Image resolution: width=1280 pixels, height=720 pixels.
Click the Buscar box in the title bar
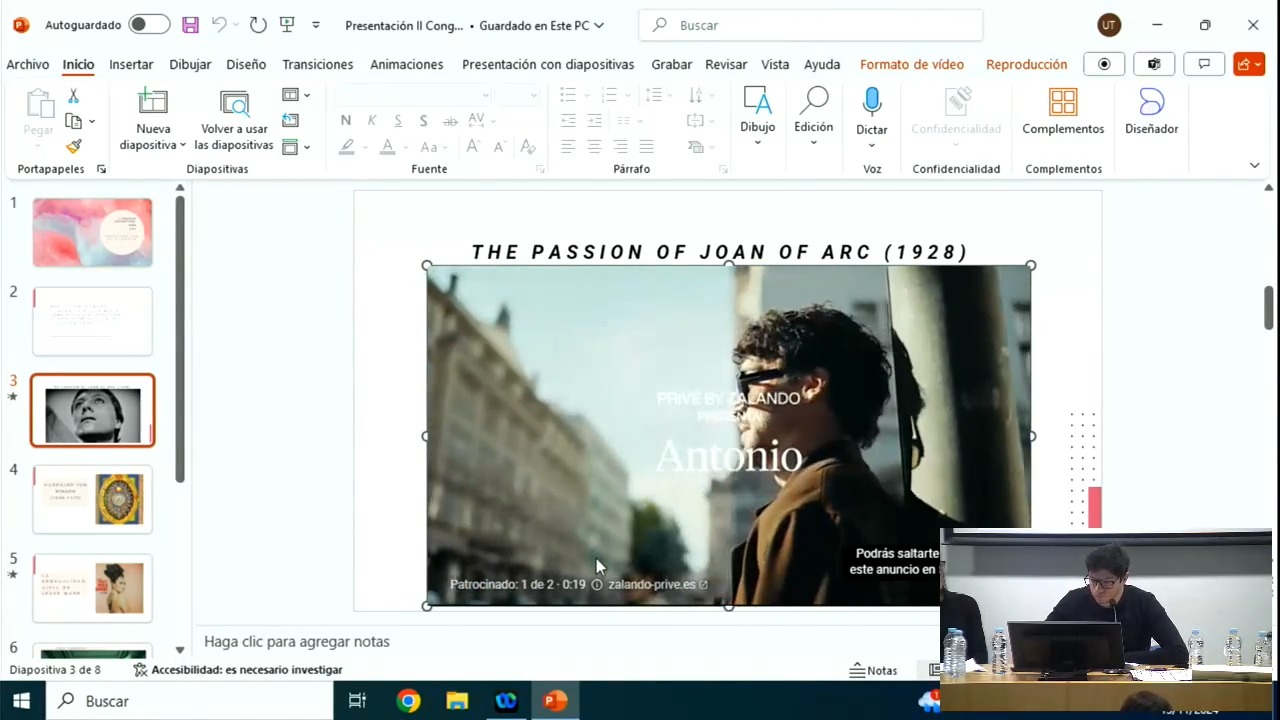[811, 25]
